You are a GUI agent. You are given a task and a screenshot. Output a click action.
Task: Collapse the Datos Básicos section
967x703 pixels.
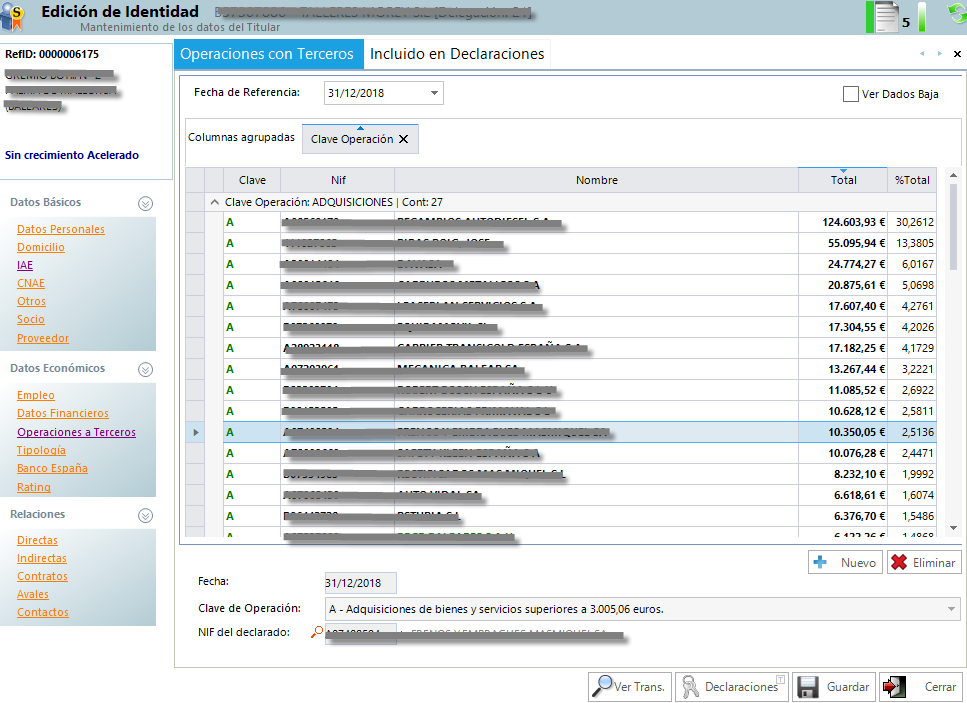tap(146, 204)
